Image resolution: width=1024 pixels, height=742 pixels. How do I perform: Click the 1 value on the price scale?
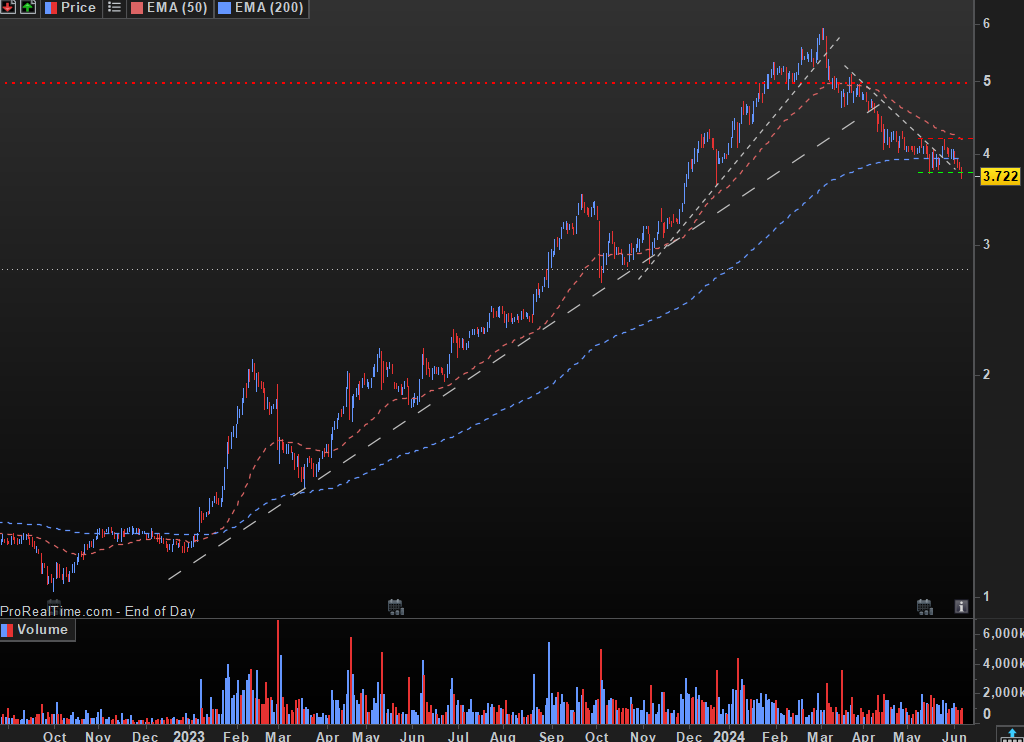tap(986, 596)
